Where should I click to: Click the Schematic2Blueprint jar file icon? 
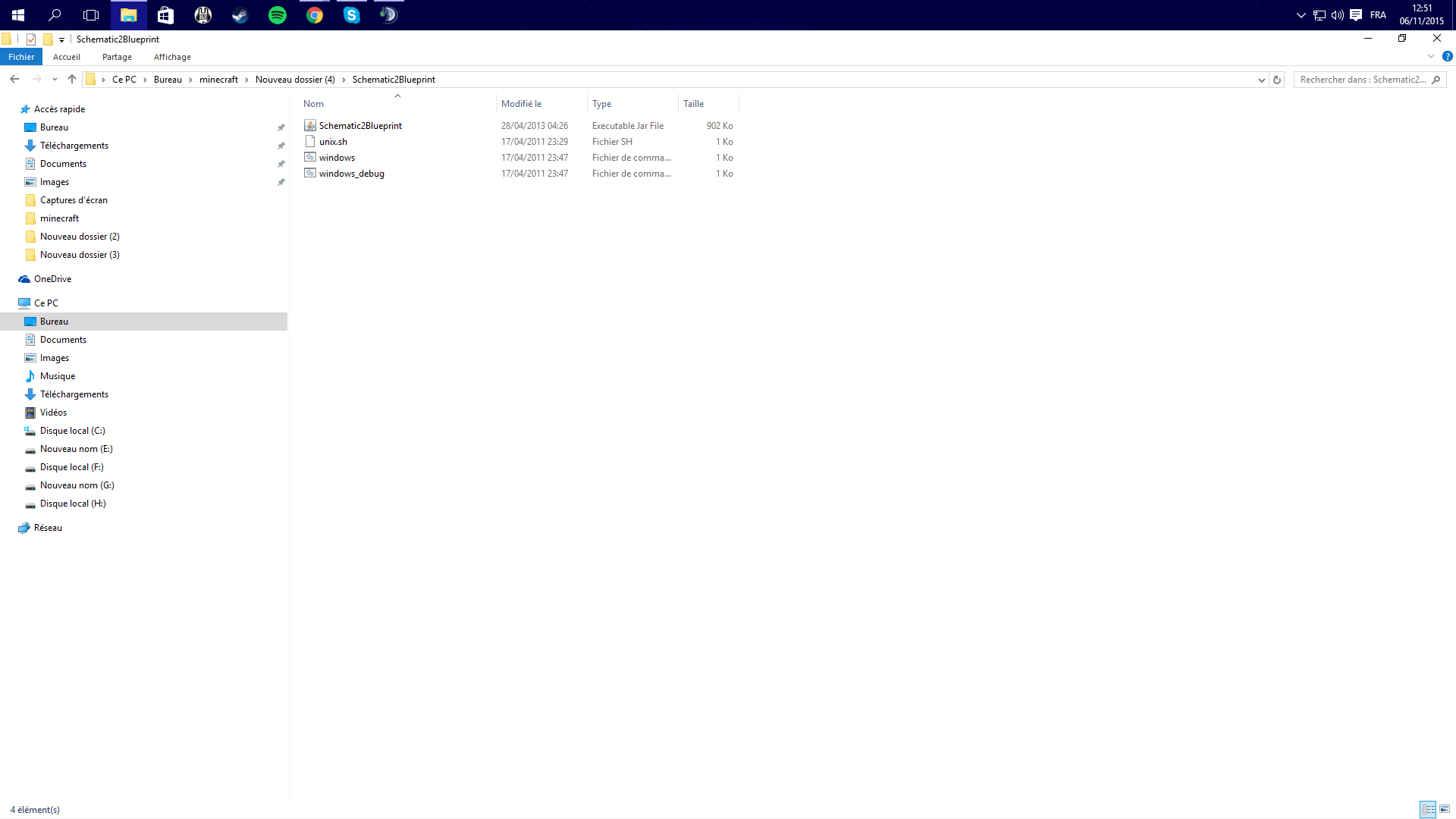click(310, 126)
